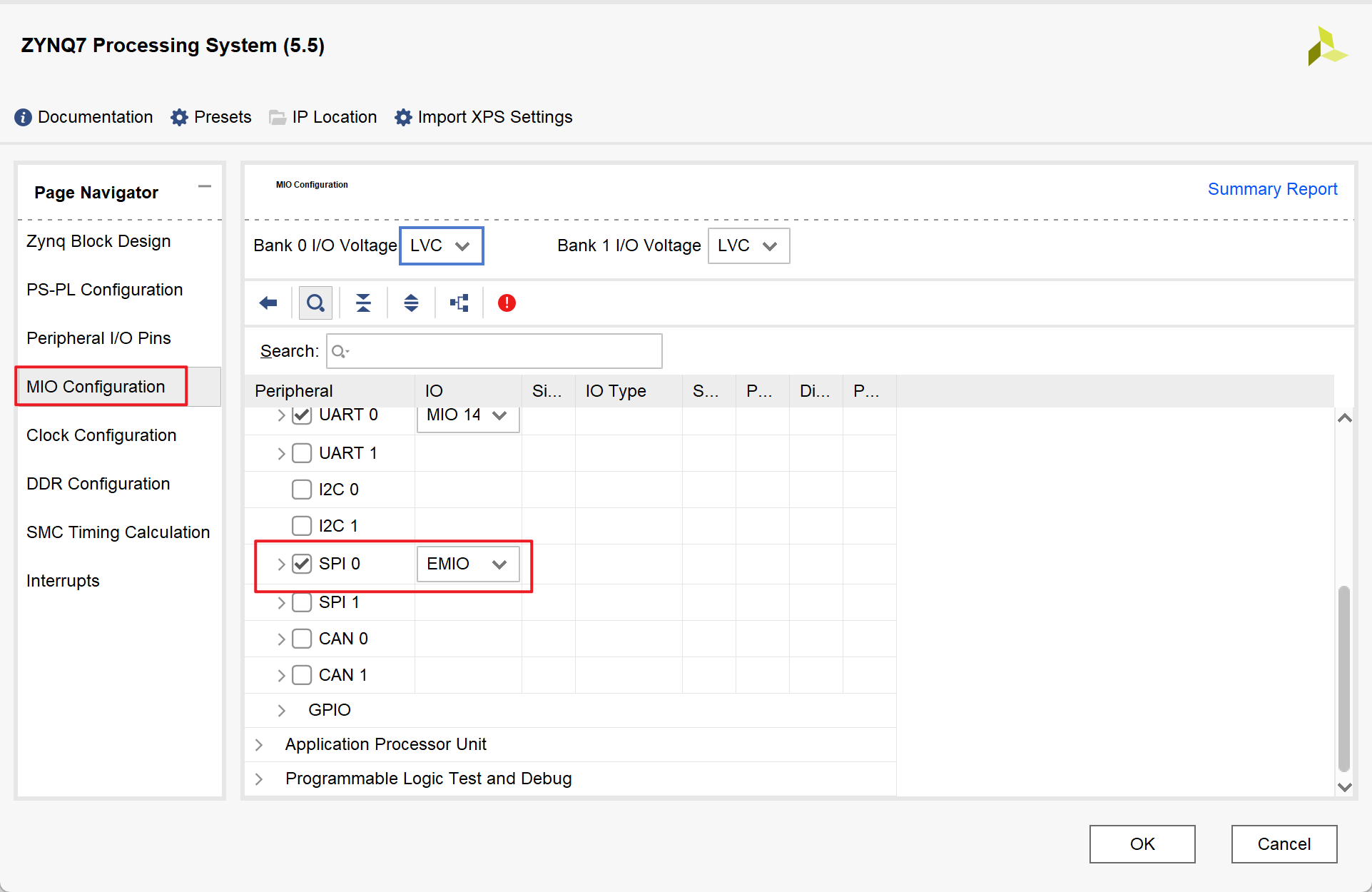This screenshot has height=892, width=1372.
Task: Expand the UART 1 tree row
Action: pos(281,453)
